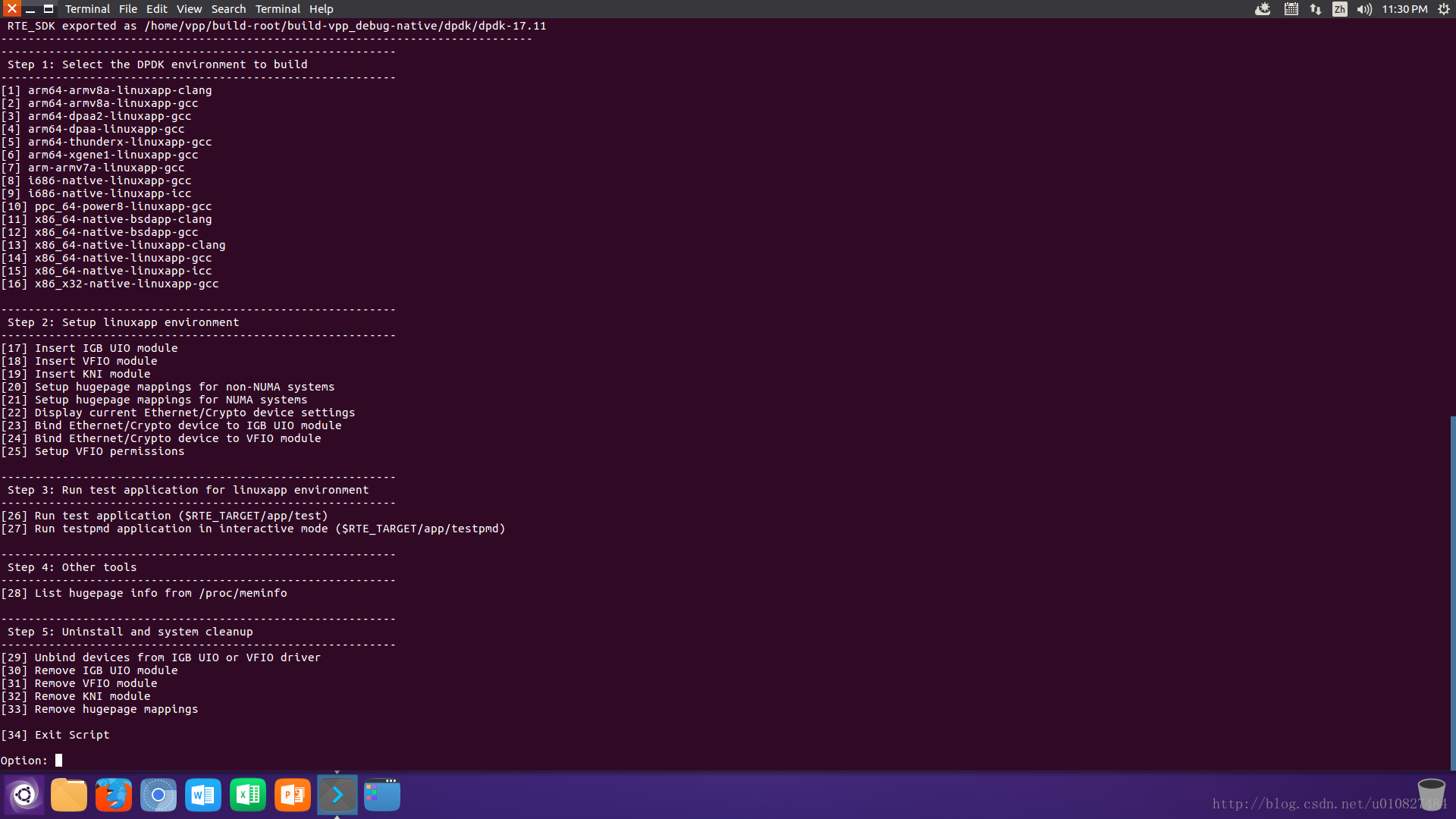Open the View menu
This screenshot has height=819, width=1456.
point(190,9)
